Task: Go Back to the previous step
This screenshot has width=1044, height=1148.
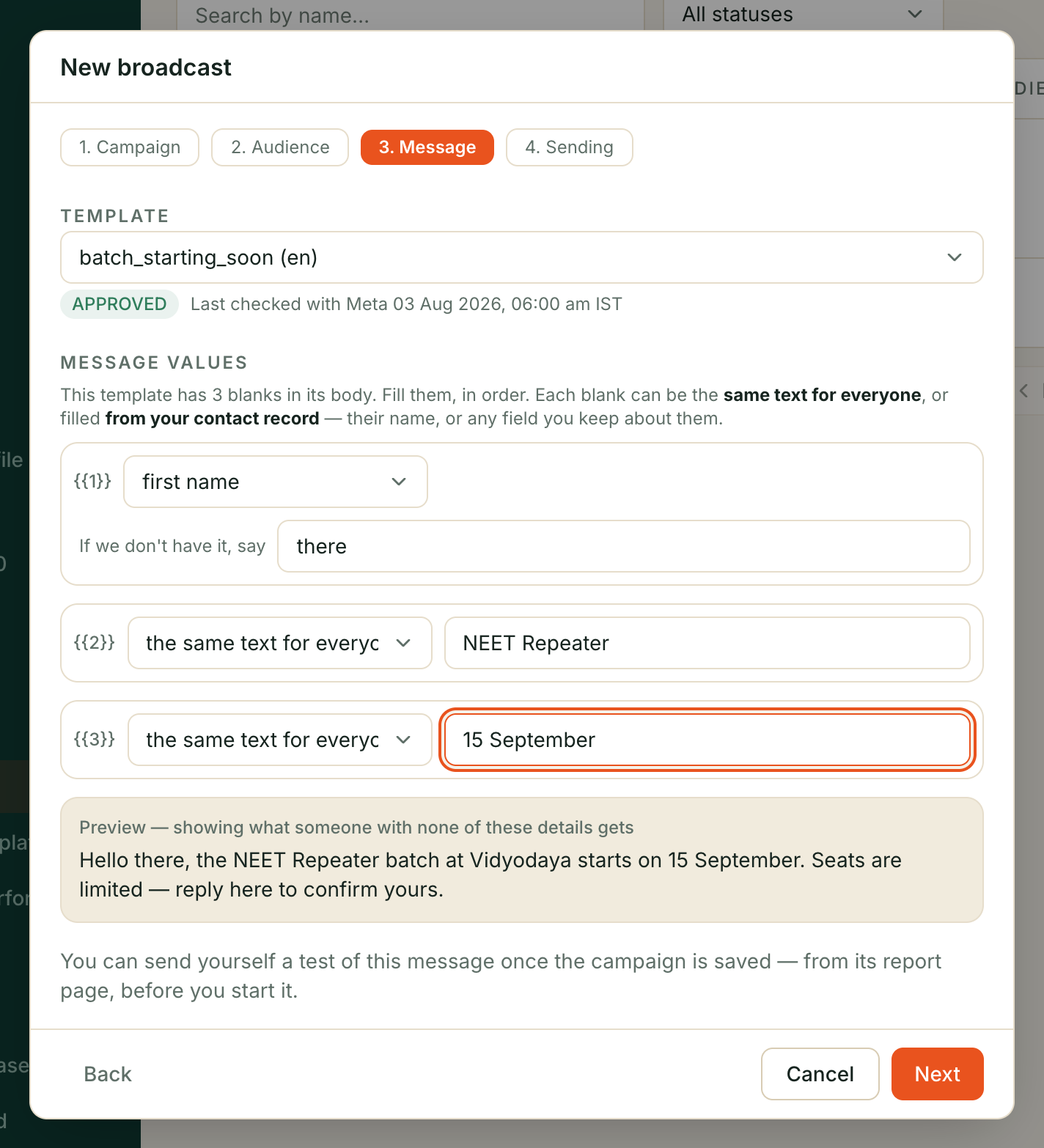Action: pyautogui.click(x=108, y=1074)
